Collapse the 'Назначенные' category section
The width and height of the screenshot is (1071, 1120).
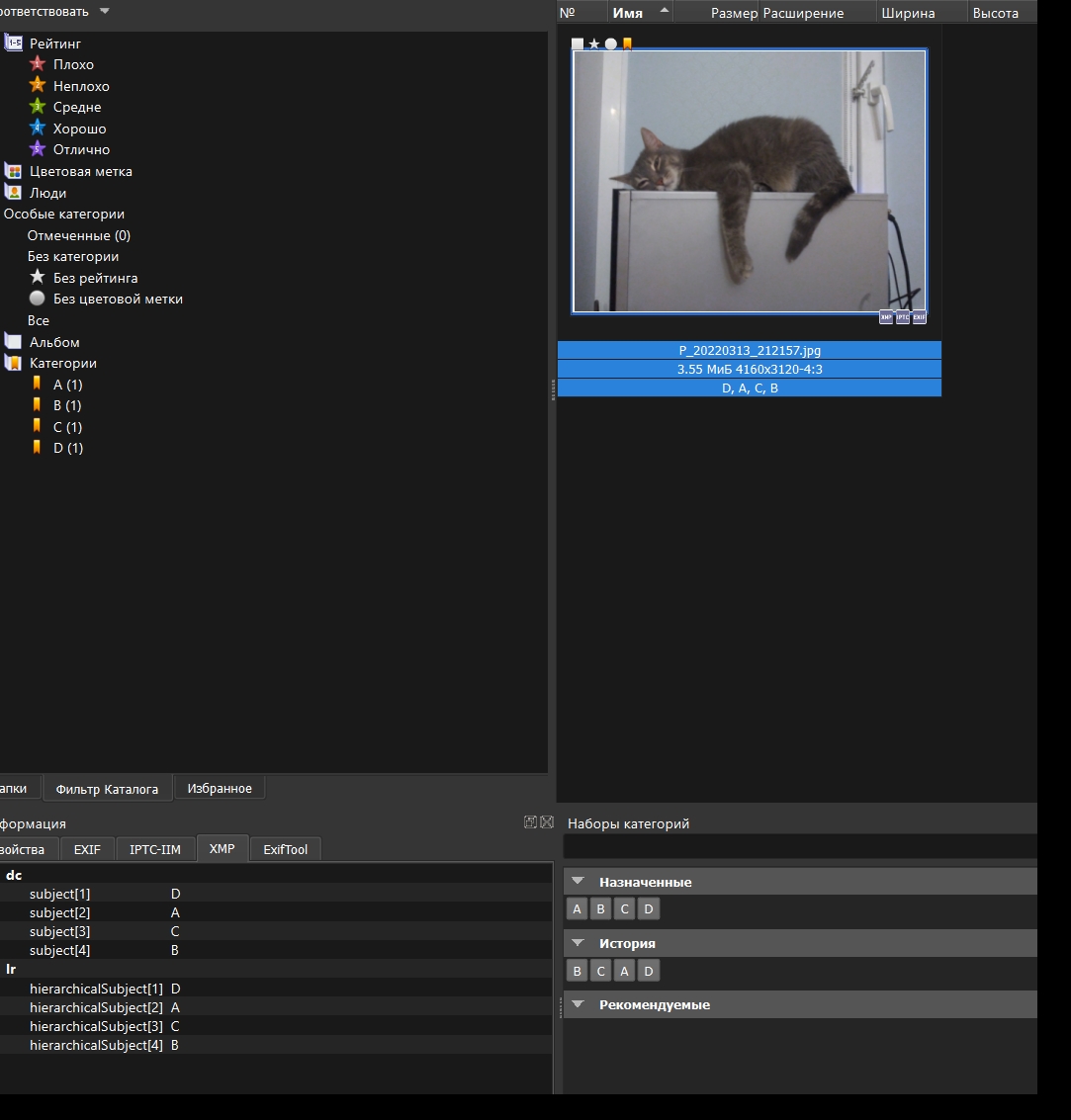click(x=579, y=882)
